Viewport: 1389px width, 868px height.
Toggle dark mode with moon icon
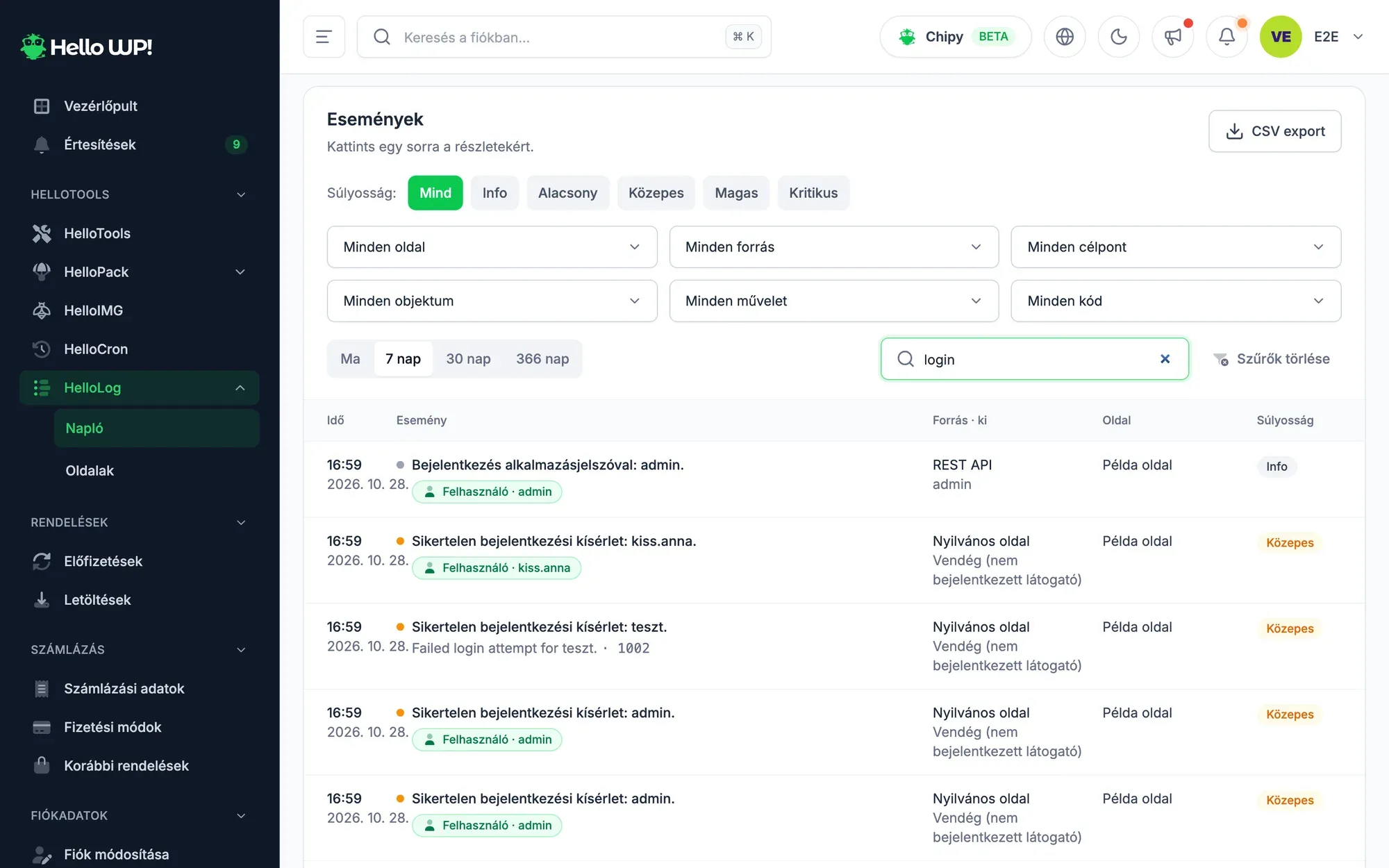tap(1118, 37)
